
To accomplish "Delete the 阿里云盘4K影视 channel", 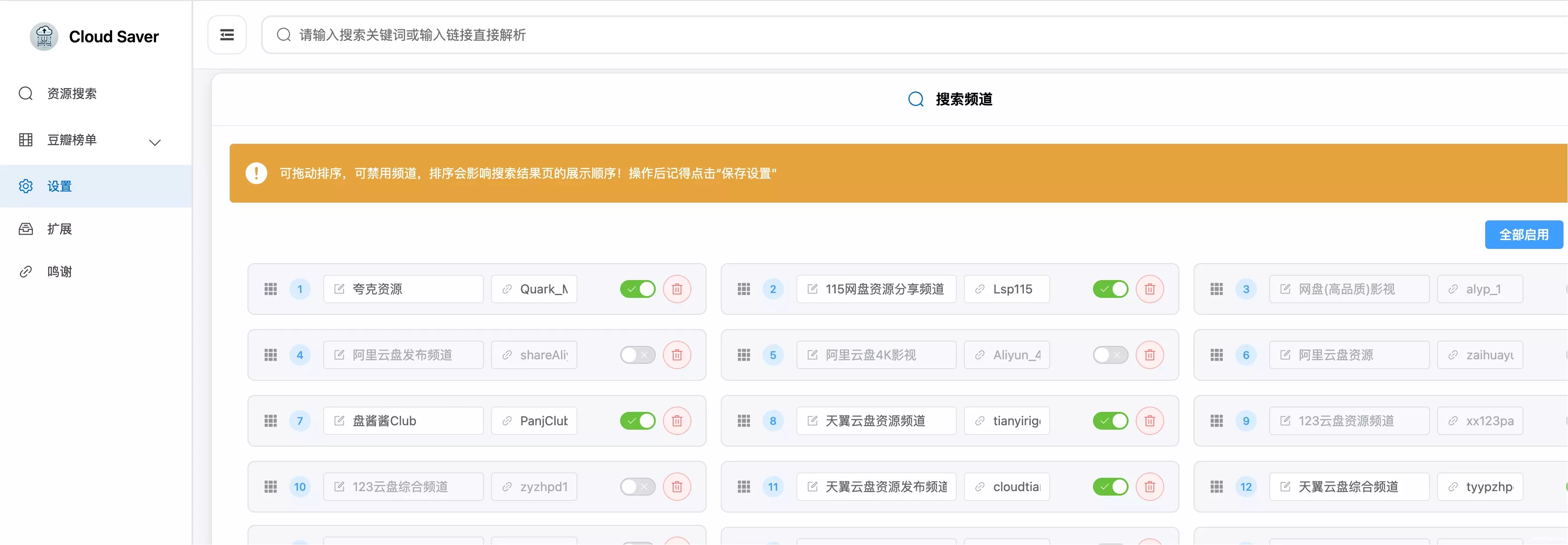I will coord(1150,355).
